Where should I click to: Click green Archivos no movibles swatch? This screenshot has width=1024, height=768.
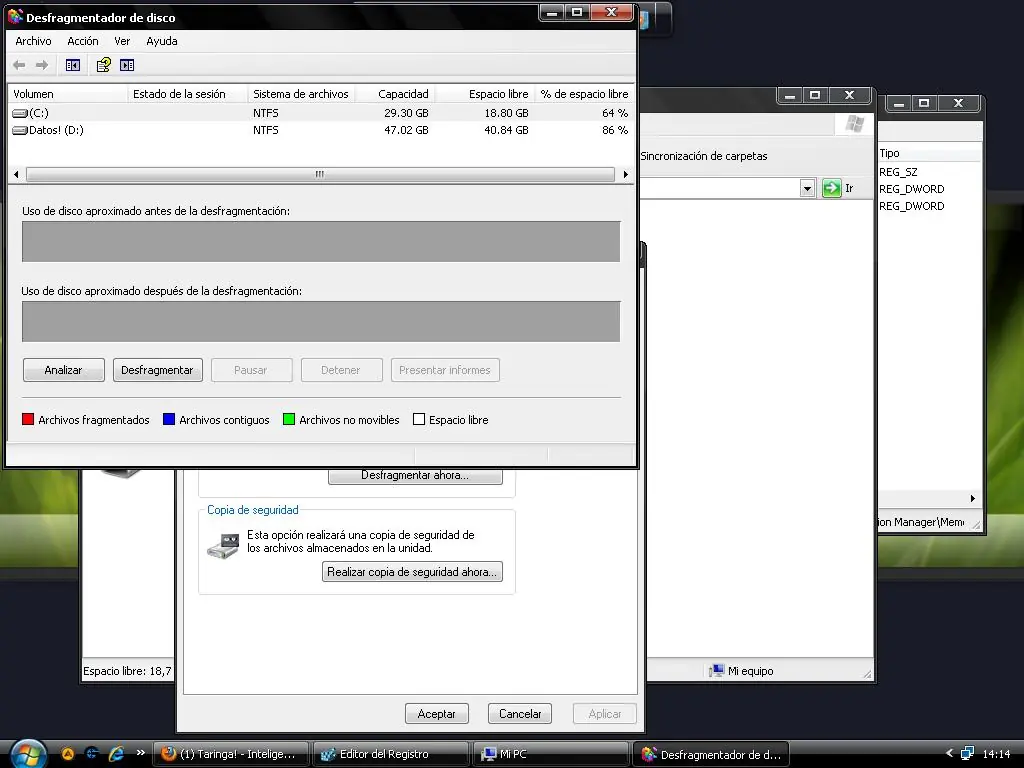[x=289, y=419]
